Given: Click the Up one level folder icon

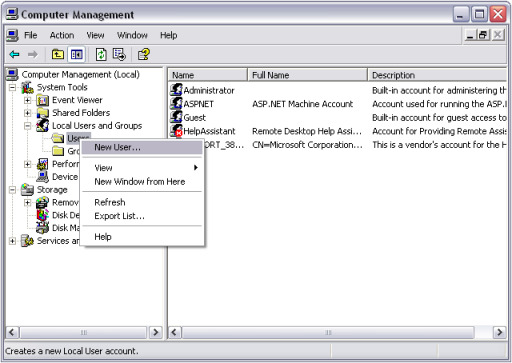Looking at the screenshot, I should point(58,54).
